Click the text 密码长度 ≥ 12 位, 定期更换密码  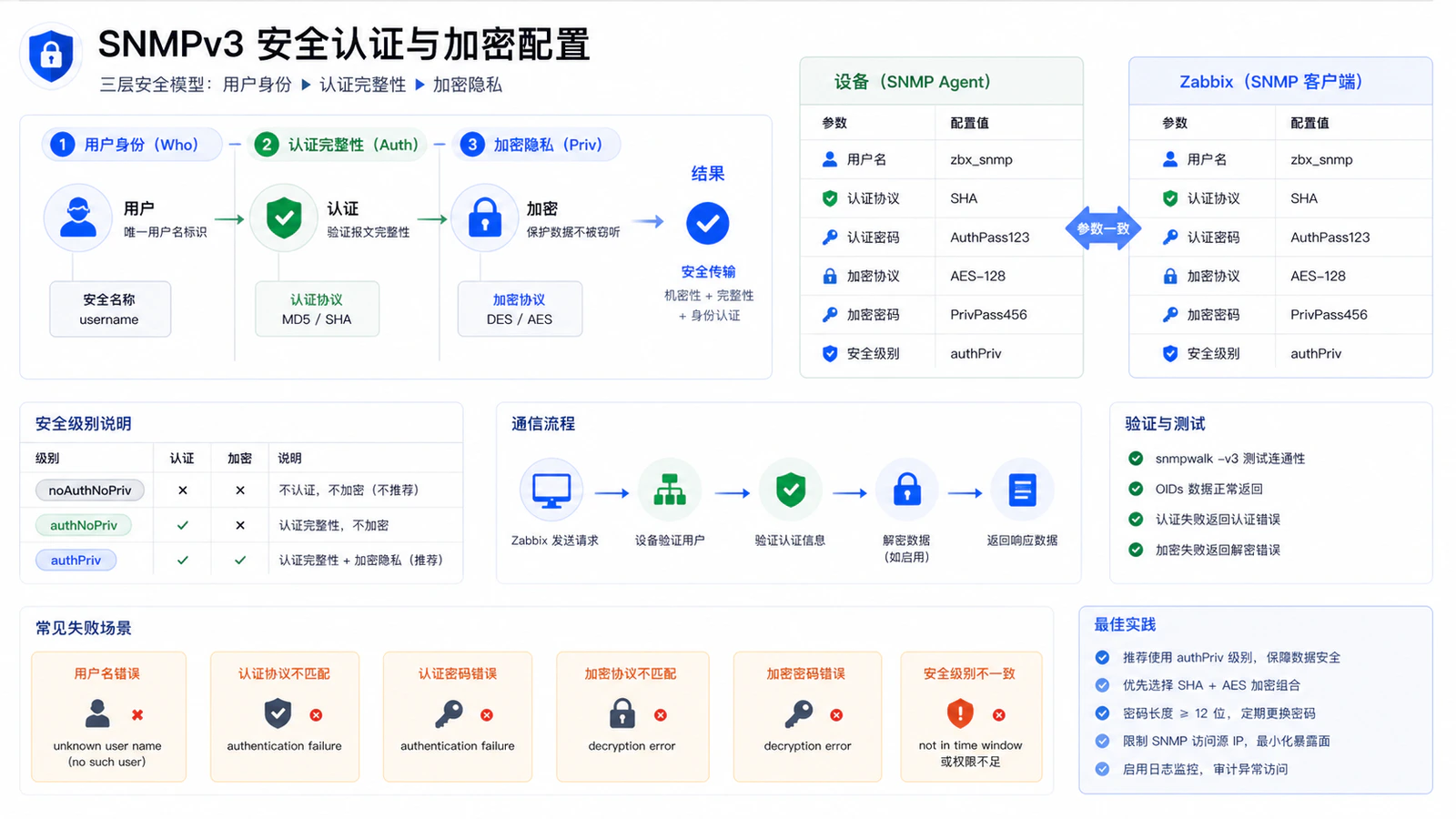tap(1218, 713)
